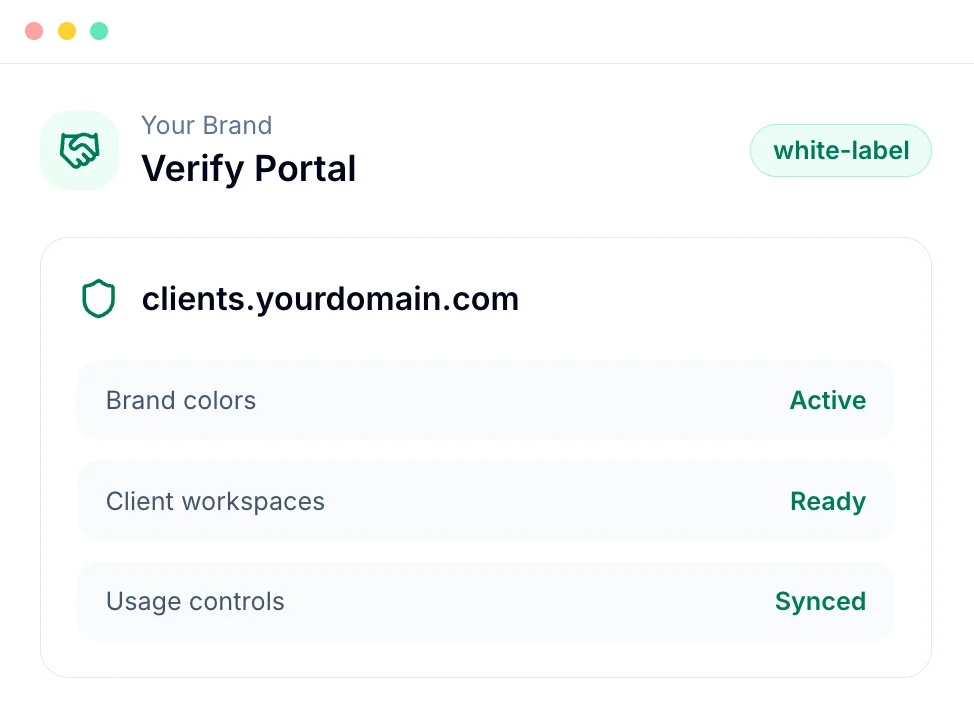974x716 pixels.
Task: Click the shield beside clients.yourdomain.com
Action: pos(98,298)
